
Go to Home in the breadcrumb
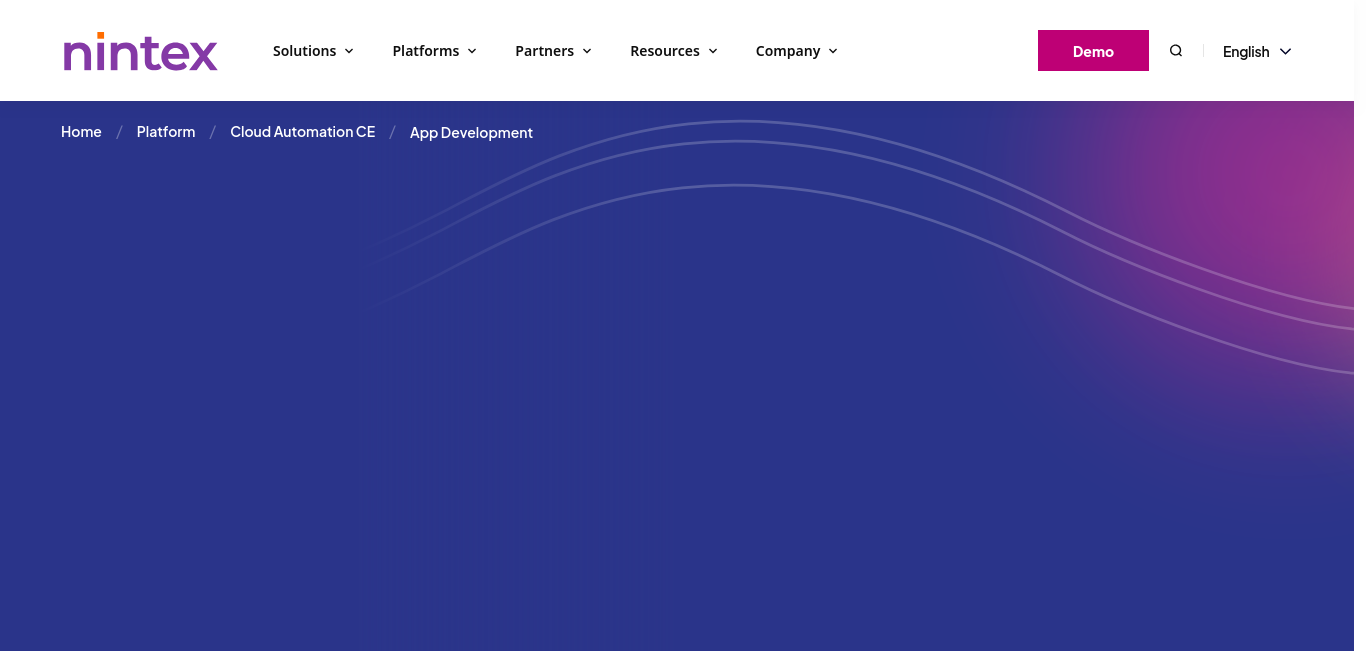pos(81,132)
